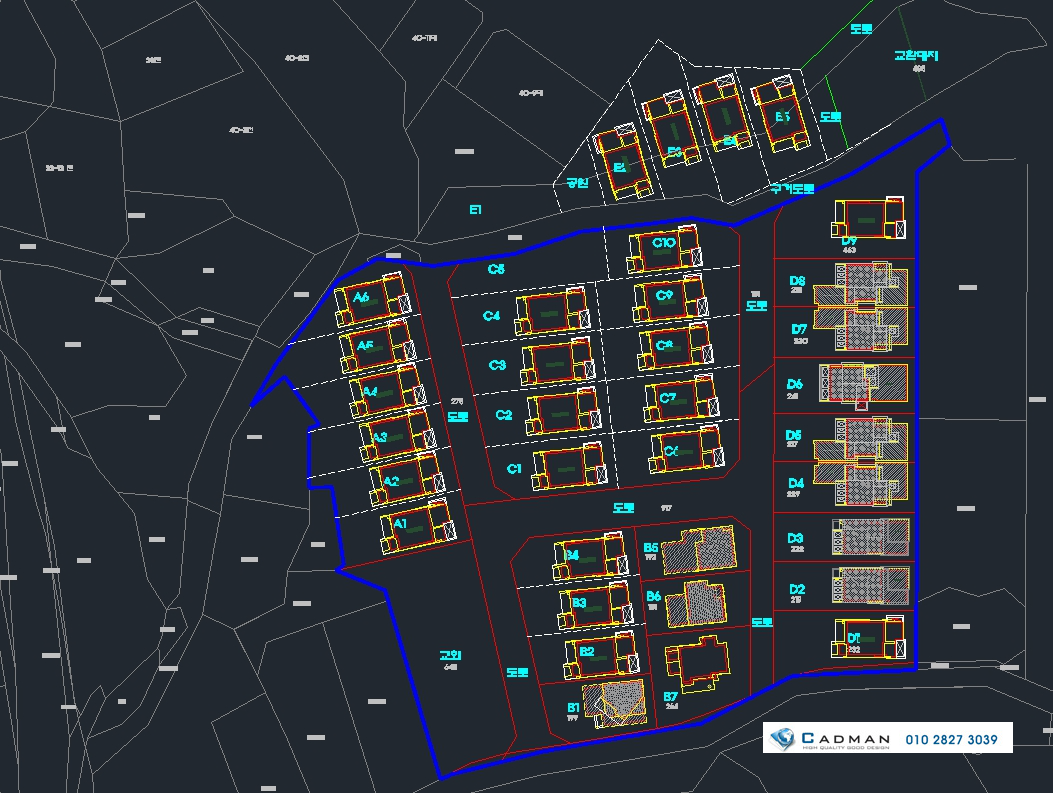Click the B7 lot label
The width and height of the screenshot is (1053, 793).
670,697
